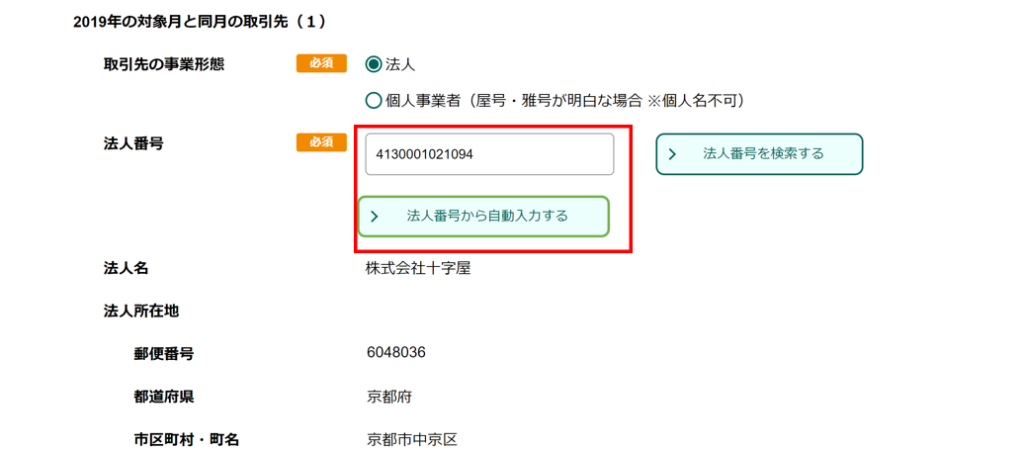Click the postal code value 6048036
Image resolution: width=1024 pixels, height=451 pixels.
click(x=396, y=353)
